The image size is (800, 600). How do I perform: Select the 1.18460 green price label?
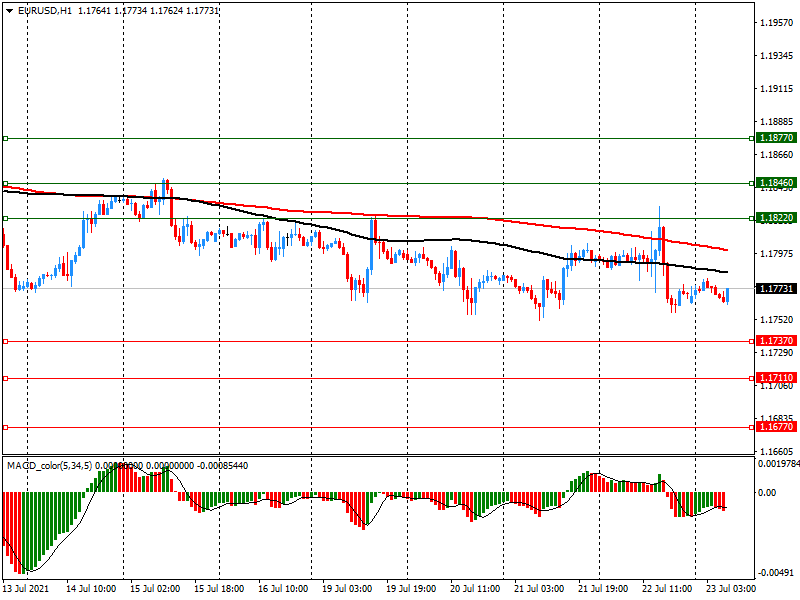(777, 183)
